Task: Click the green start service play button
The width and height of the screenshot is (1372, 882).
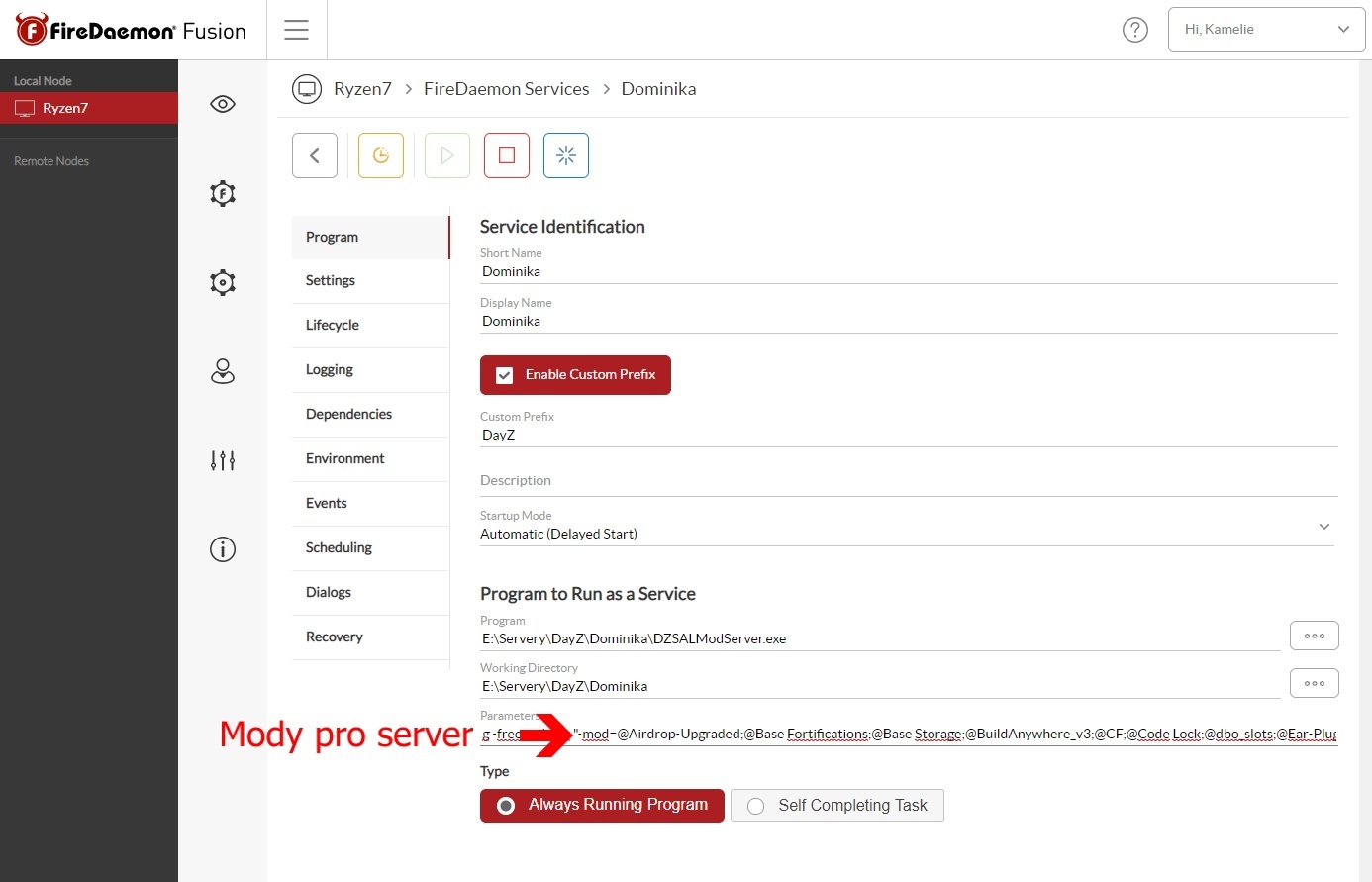Action: coord(447,155)
